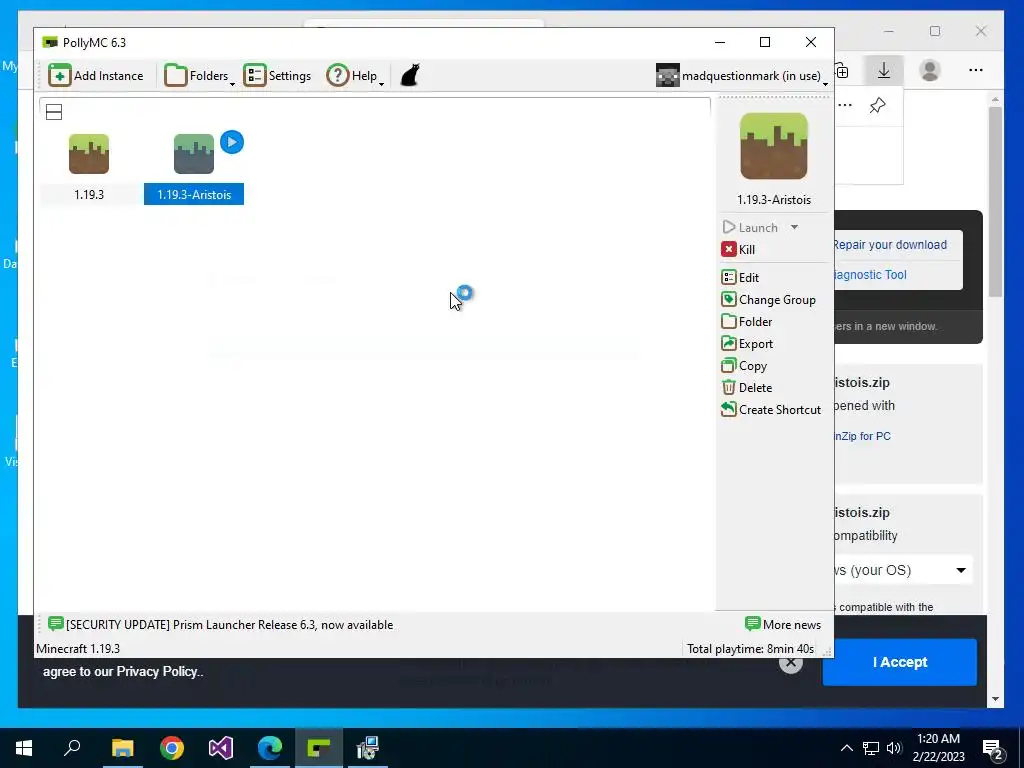The width and height of the screenshot is (1024, 768).
Task: Delete the selected instance
Action: (x=747, y=388)
